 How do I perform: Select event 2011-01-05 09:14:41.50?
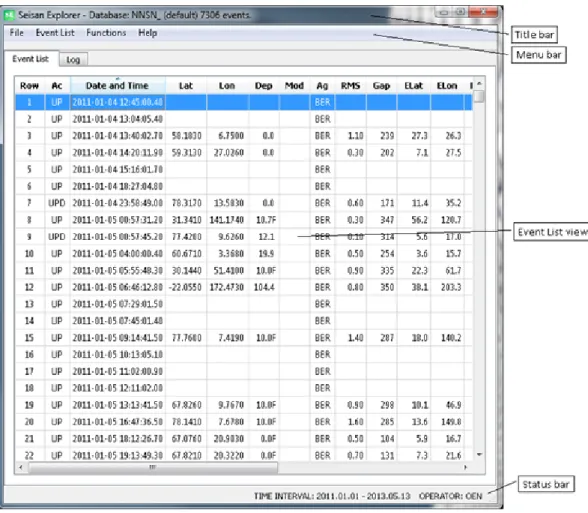click(x=244, y=338)
